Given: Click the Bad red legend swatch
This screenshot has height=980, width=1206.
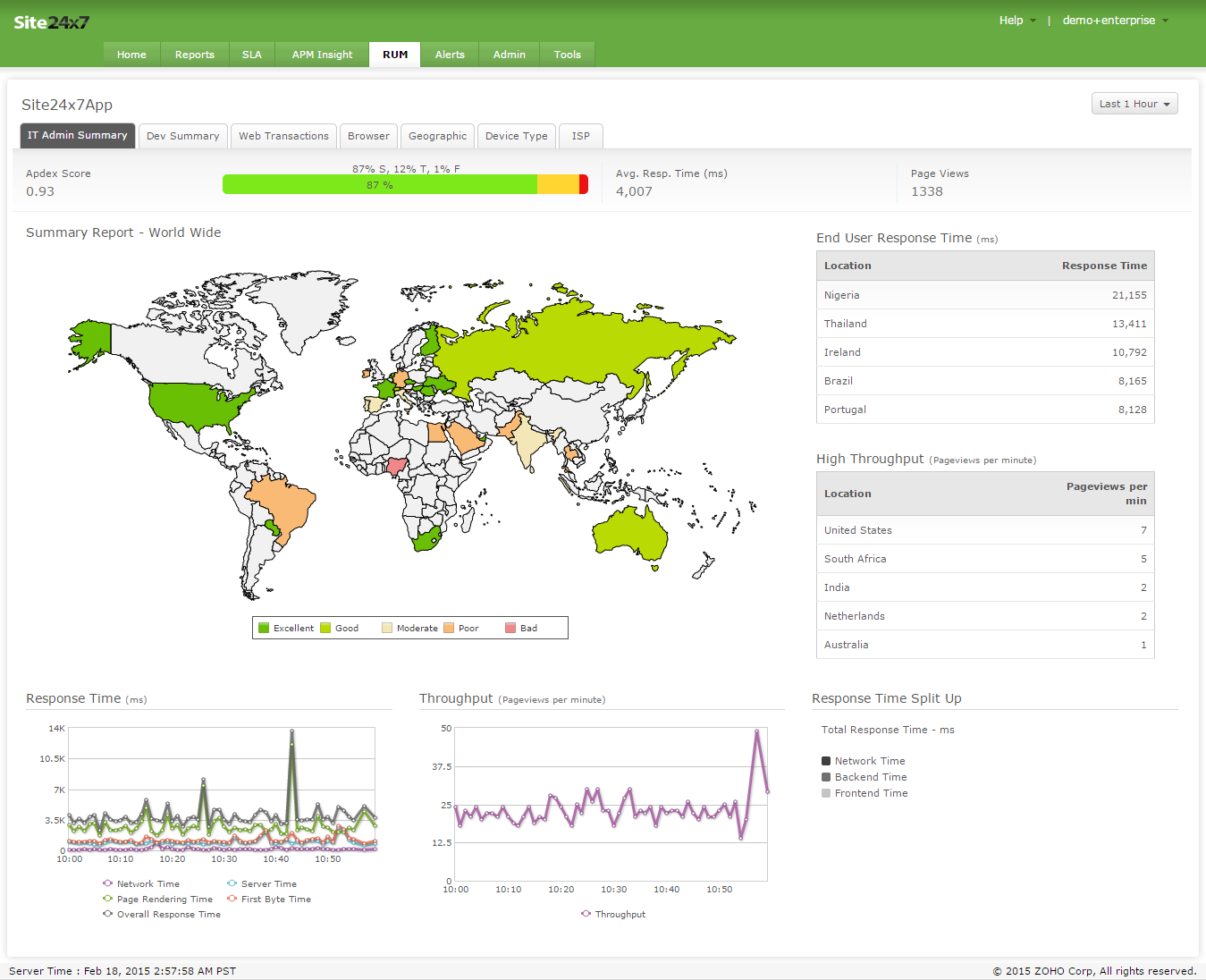Looking at the screenshot, I should (510, 628).
